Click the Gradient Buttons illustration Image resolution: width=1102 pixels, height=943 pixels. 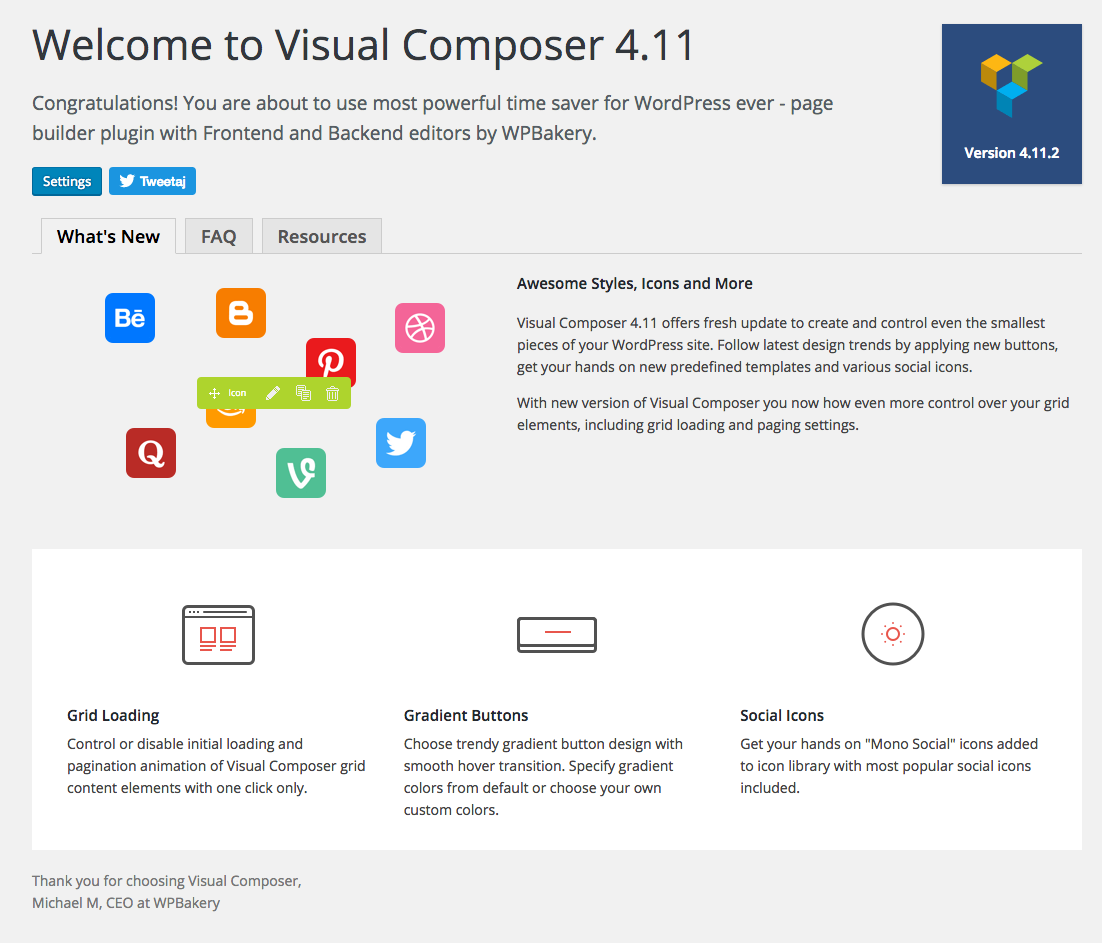click(557, 635)
